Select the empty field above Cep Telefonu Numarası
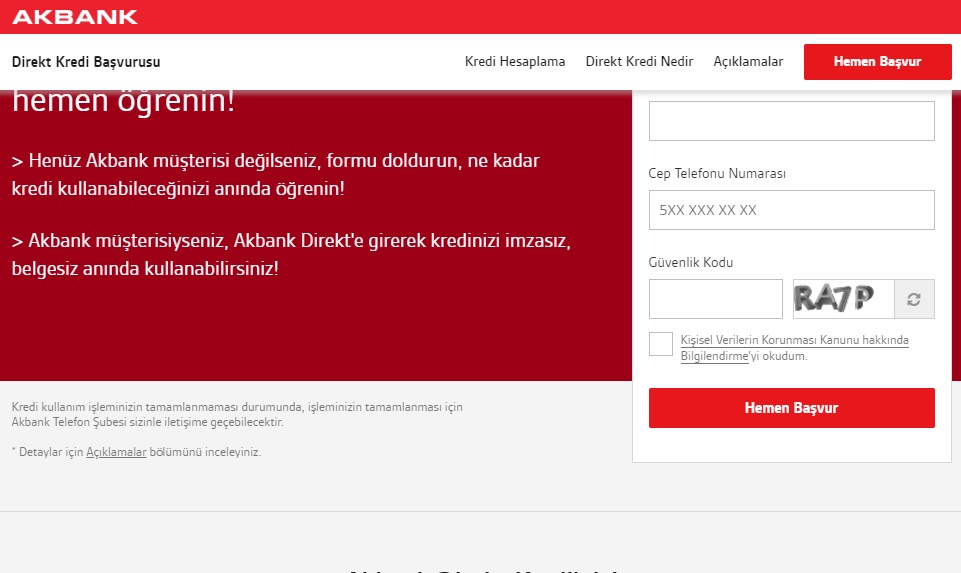The width and height of the screenshot is (961, 573). 791,121
